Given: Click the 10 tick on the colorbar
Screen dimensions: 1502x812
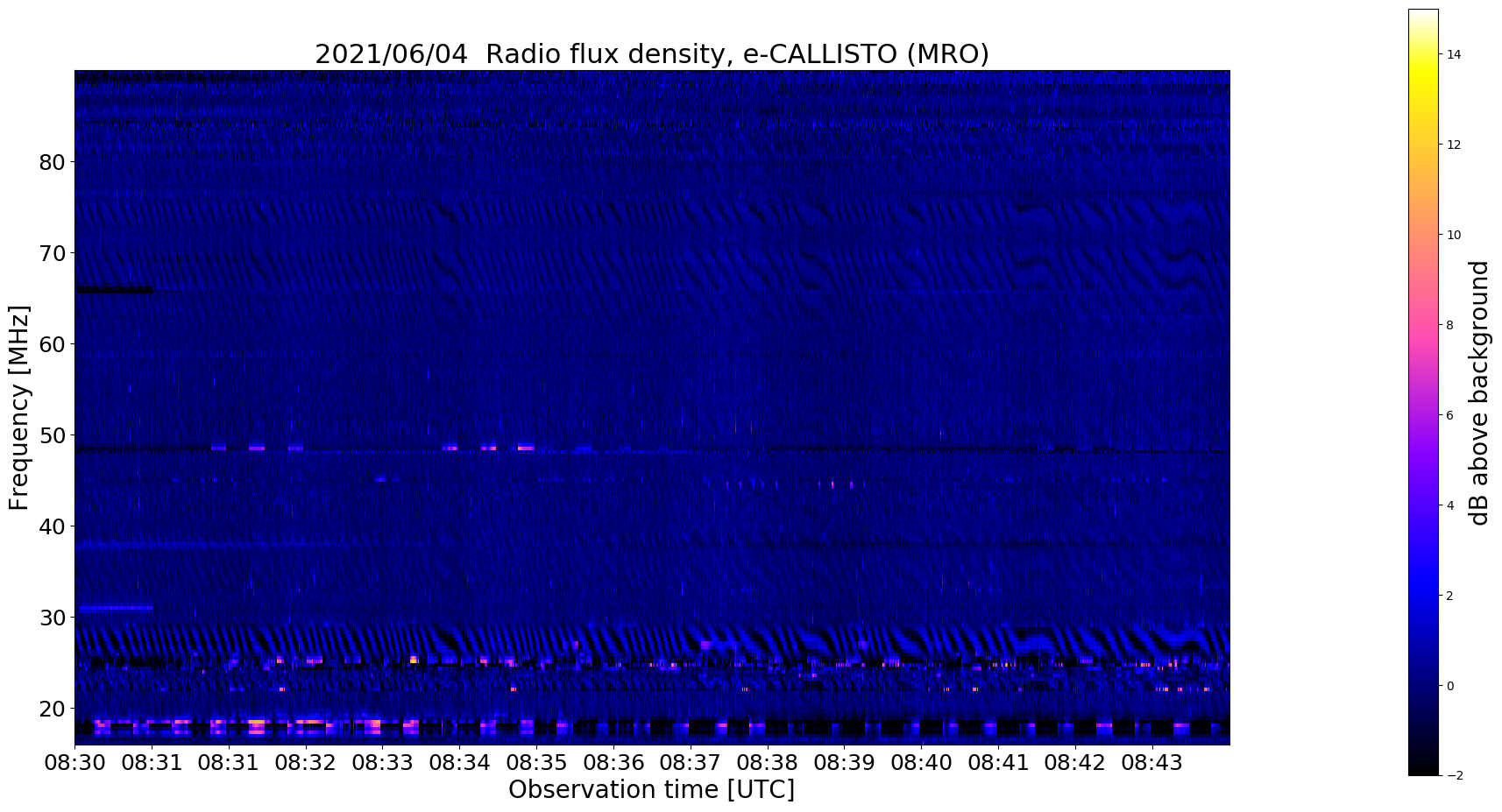Looking at the screenshot, I should pyautogui.click(x=1454, y=235).
